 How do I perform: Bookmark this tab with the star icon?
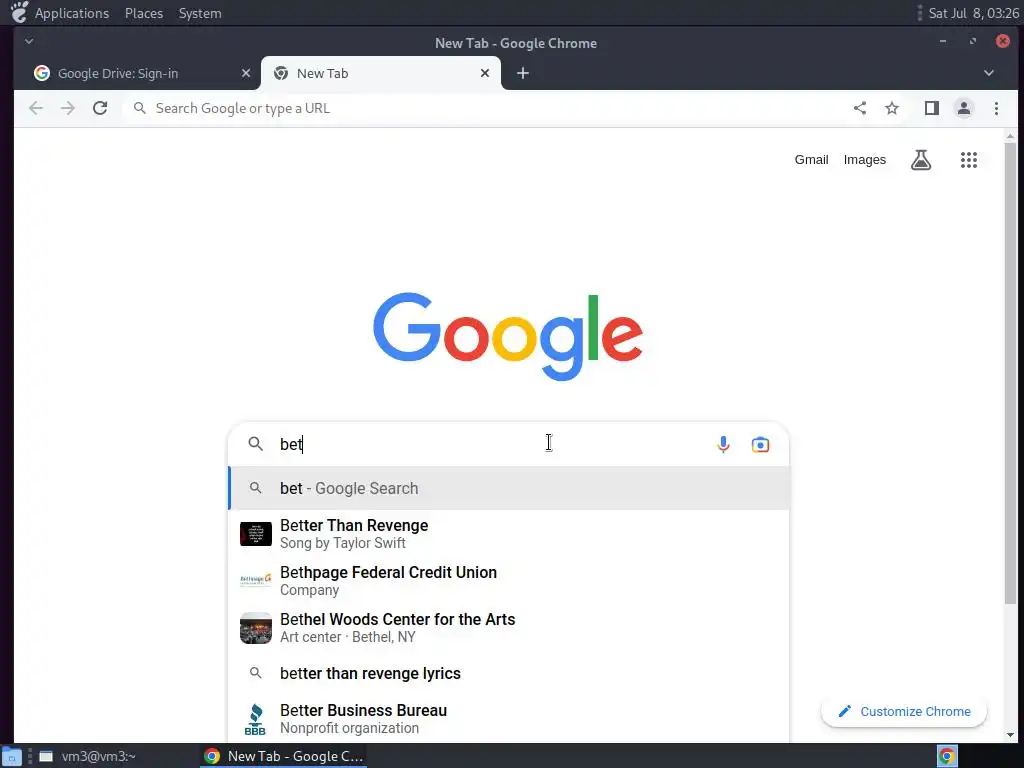pyautogui.click(x=891, y=108)
